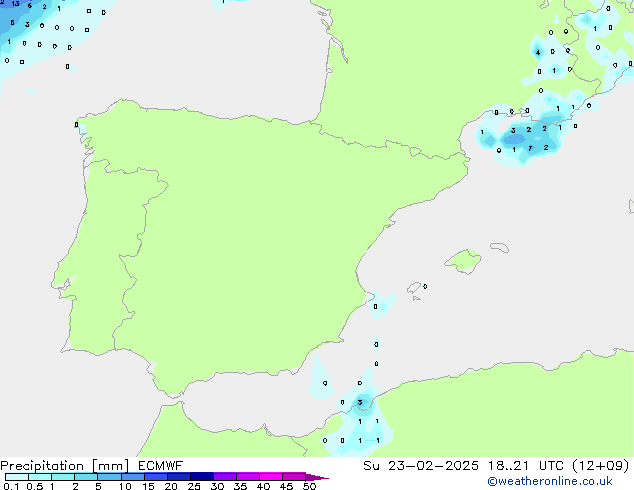Click the 2–5 mm legend color box

[86, 477]
